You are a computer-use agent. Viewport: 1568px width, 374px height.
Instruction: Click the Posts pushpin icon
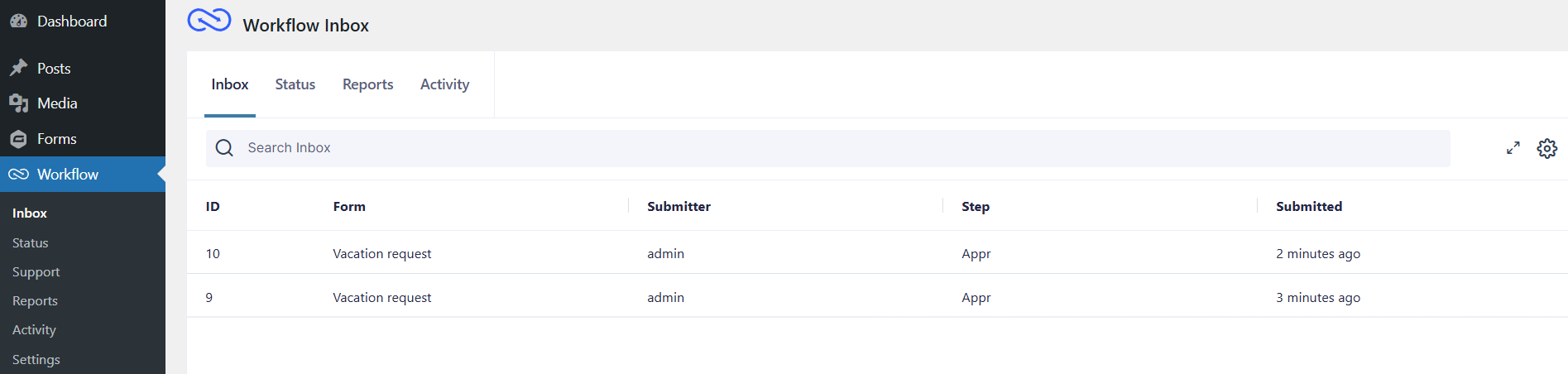click(x=18, y=68)
